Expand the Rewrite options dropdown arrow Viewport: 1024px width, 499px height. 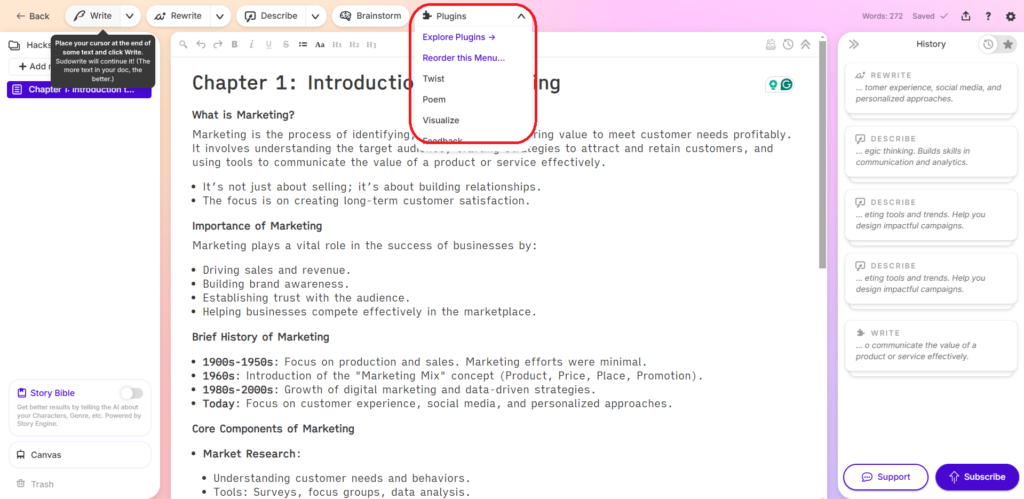[221, 16]
